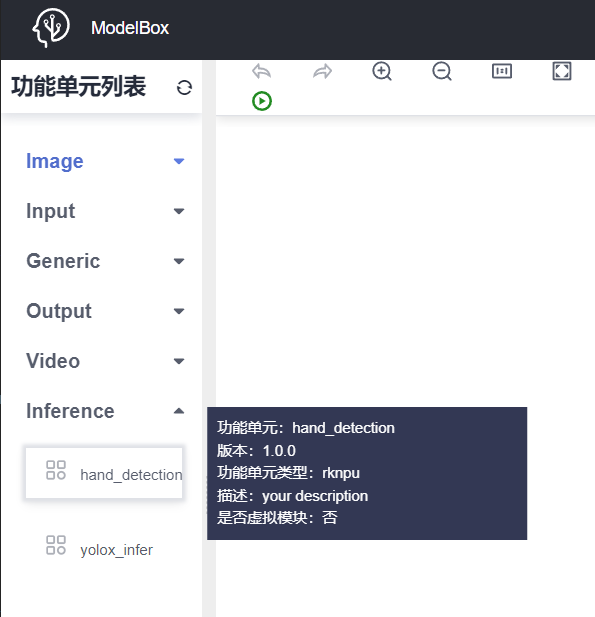
Task: Select the hand_detection function unit
Action: (104, 473)
